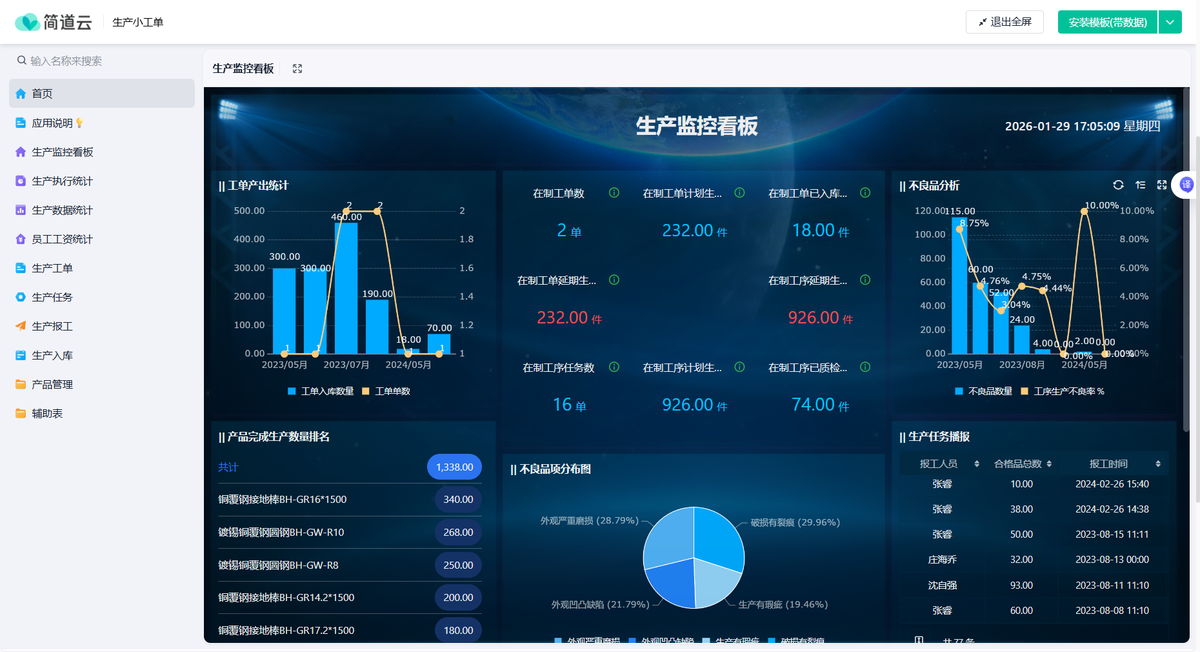
Task: Open 生产工单 in the sidebar
Action: click(x=102, y=268)
